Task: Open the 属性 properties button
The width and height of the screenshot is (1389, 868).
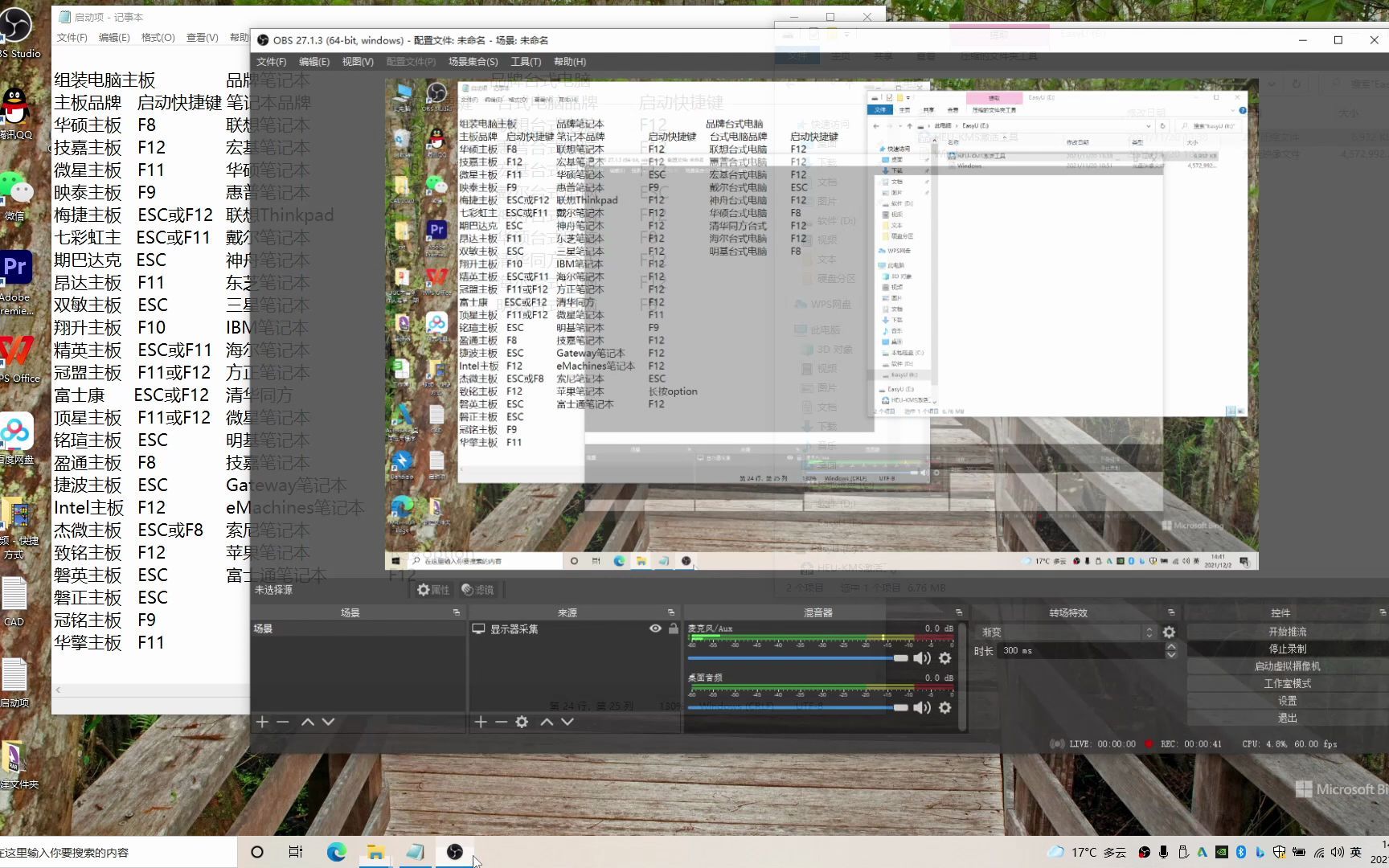Action: pos(433,590)
